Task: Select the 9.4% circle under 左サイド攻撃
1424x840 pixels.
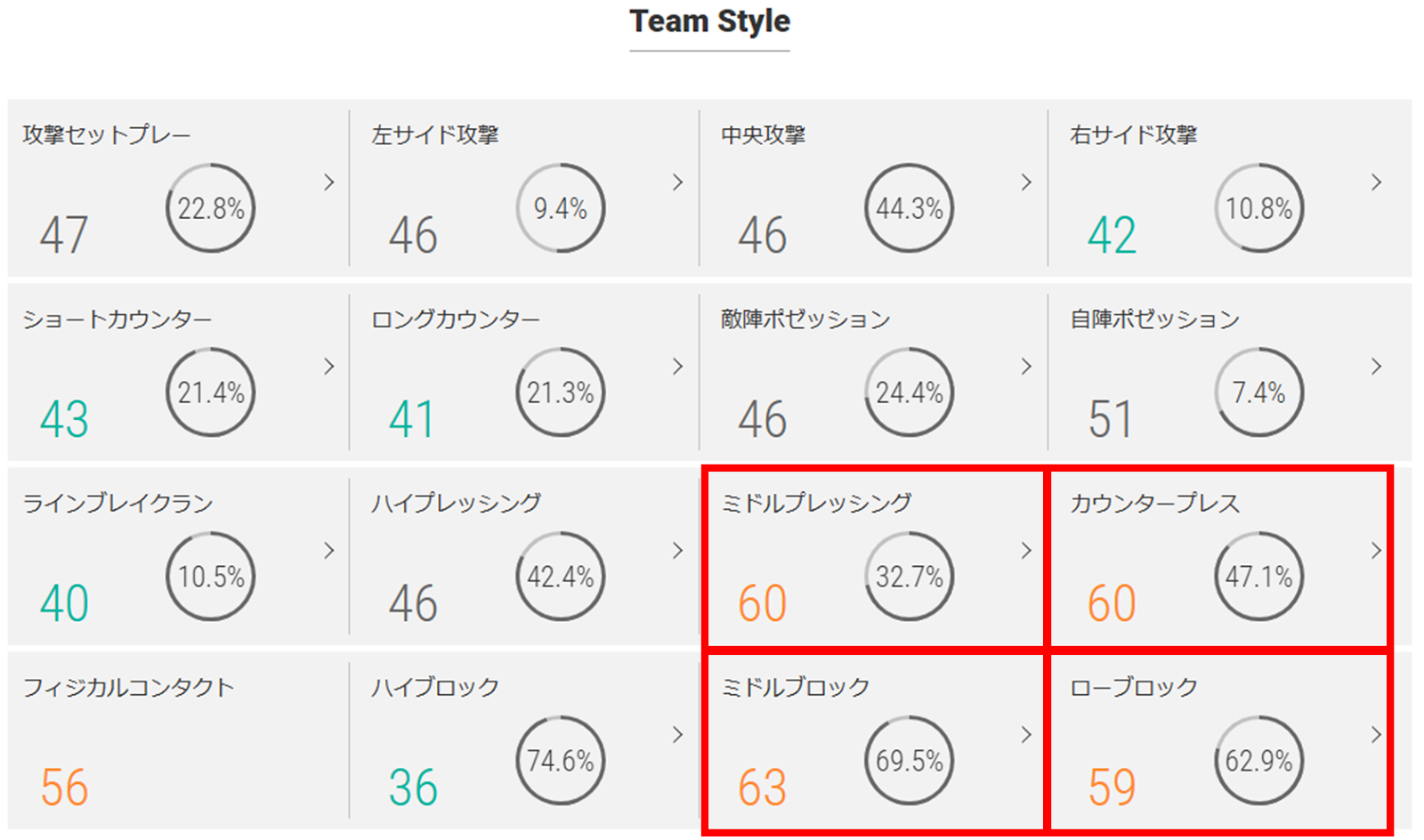Action: pos(561,208)
